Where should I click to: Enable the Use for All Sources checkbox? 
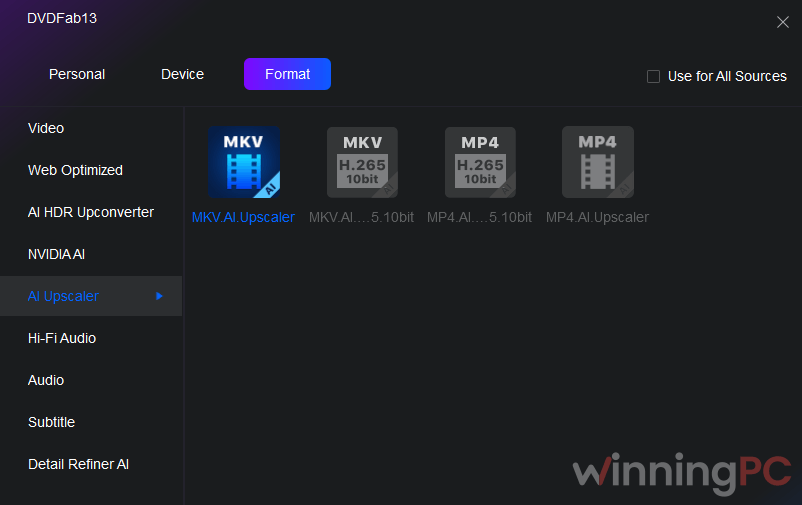[x=653, y=76]
